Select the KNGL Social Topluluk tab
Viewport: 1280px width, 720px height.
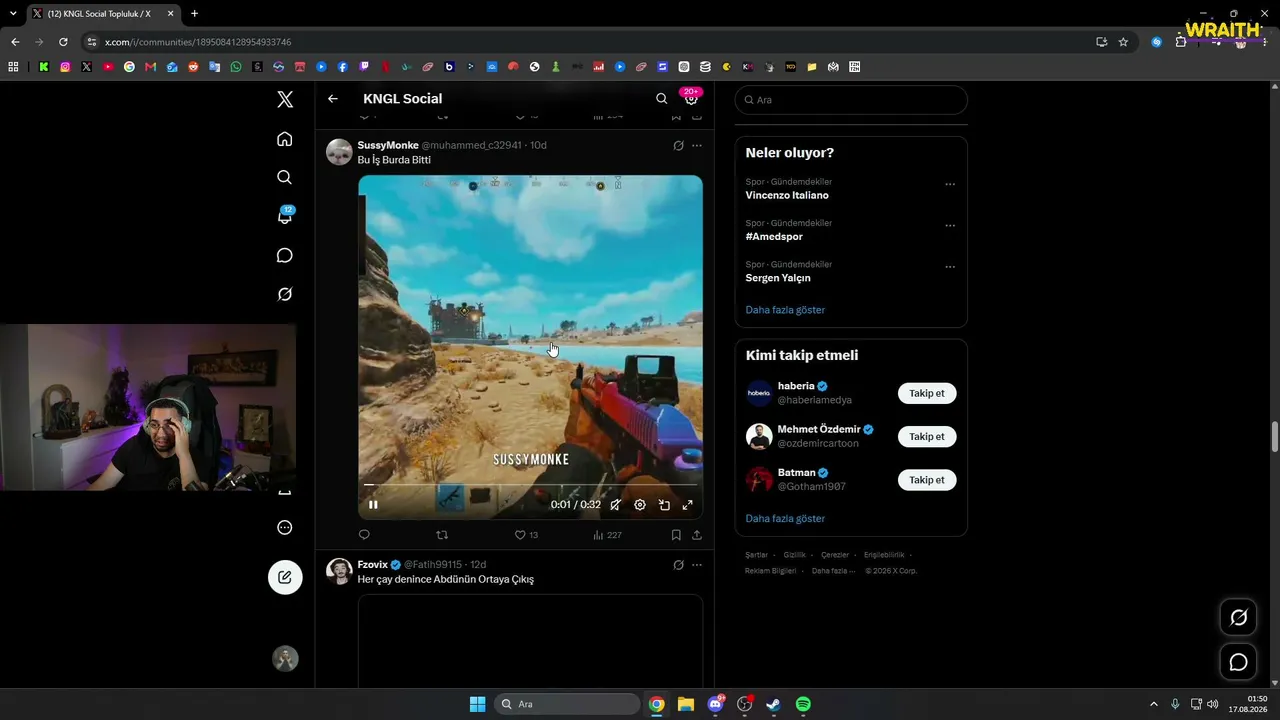pyautogui.click(x=102, y=14)
